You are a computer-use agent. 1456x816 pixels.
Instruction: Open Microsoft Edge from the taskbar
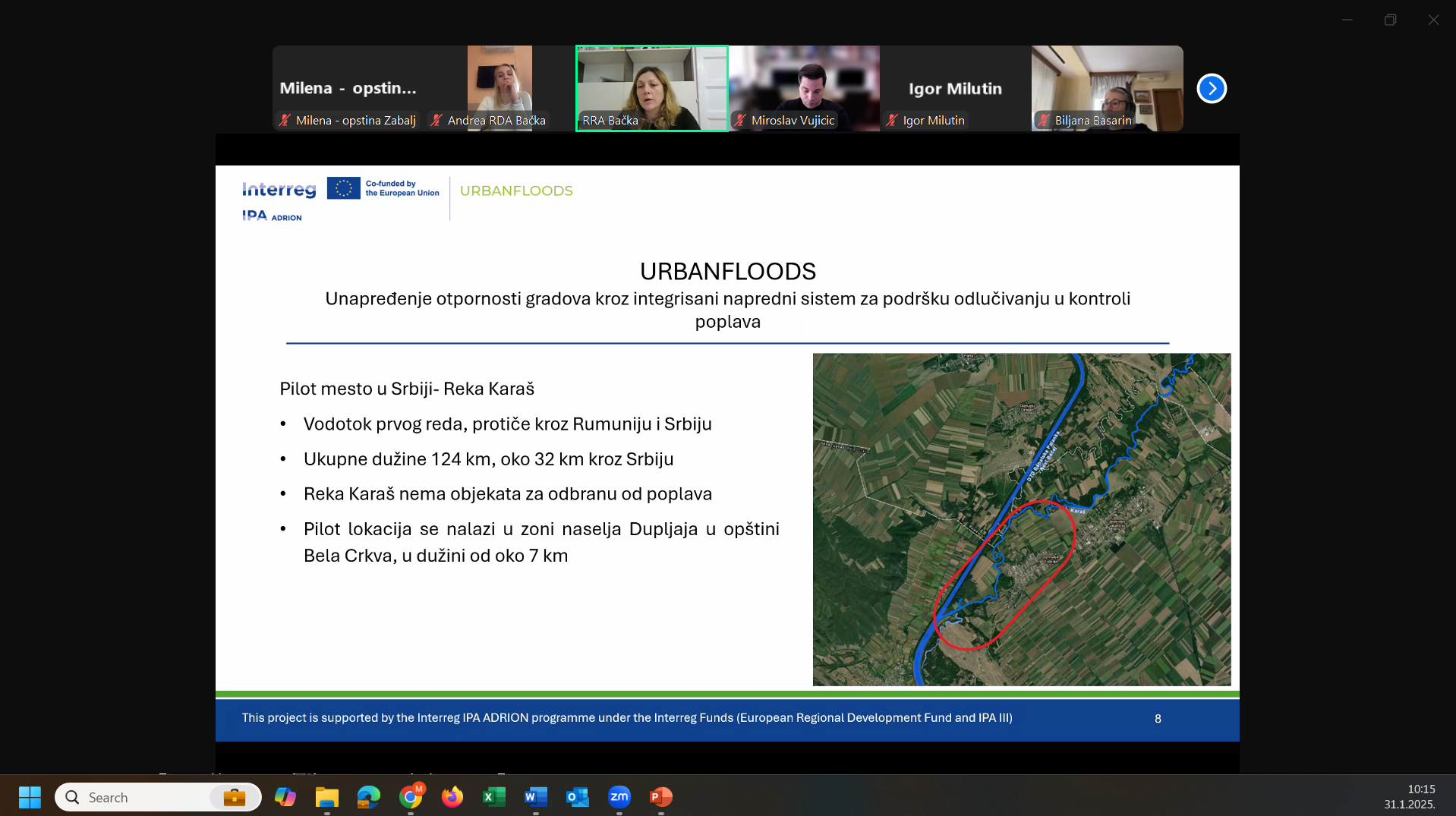point(369,796)
